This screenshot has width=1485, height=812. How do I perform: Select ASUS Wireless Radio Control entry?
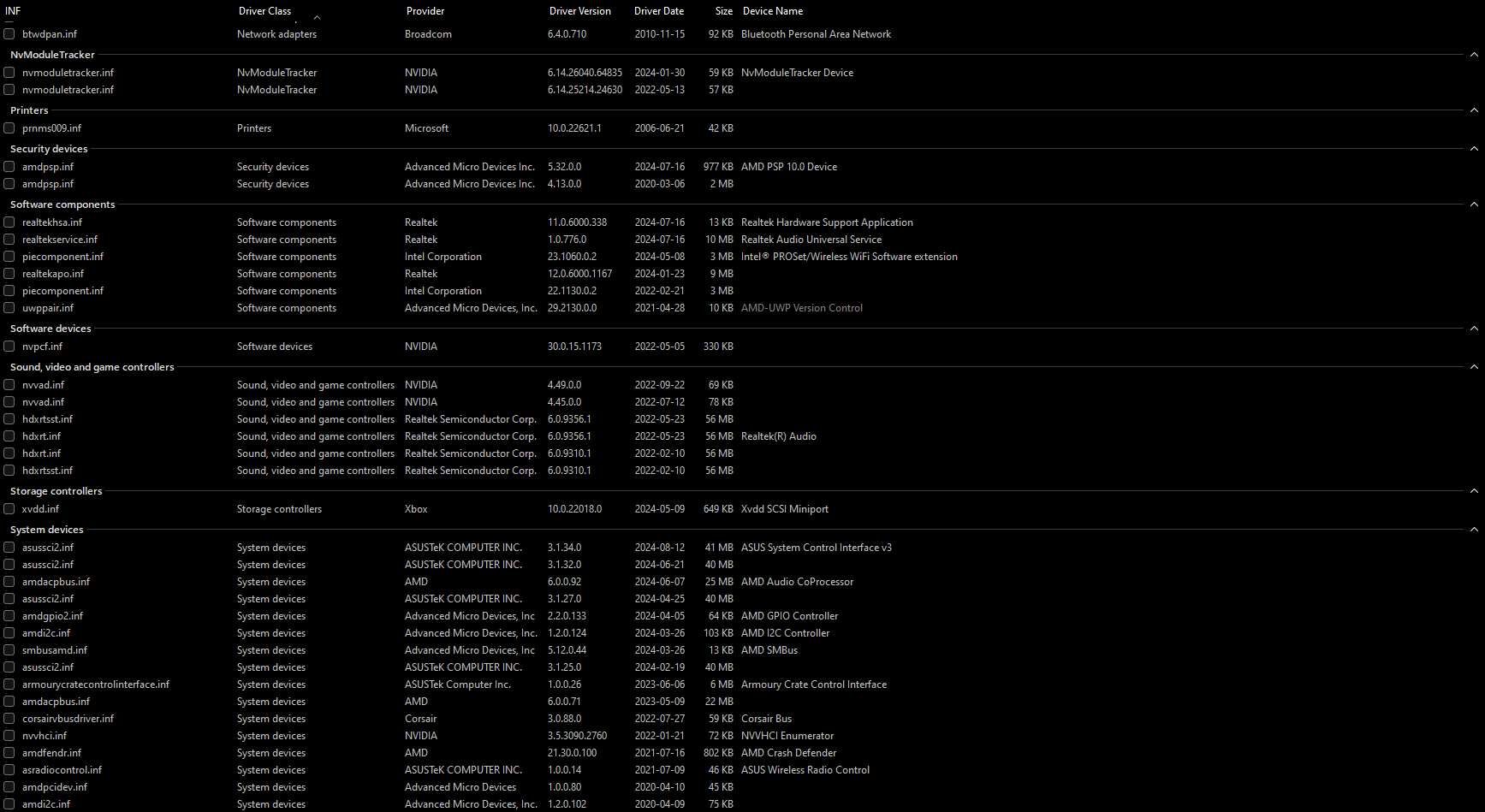[x=805, y=770]
